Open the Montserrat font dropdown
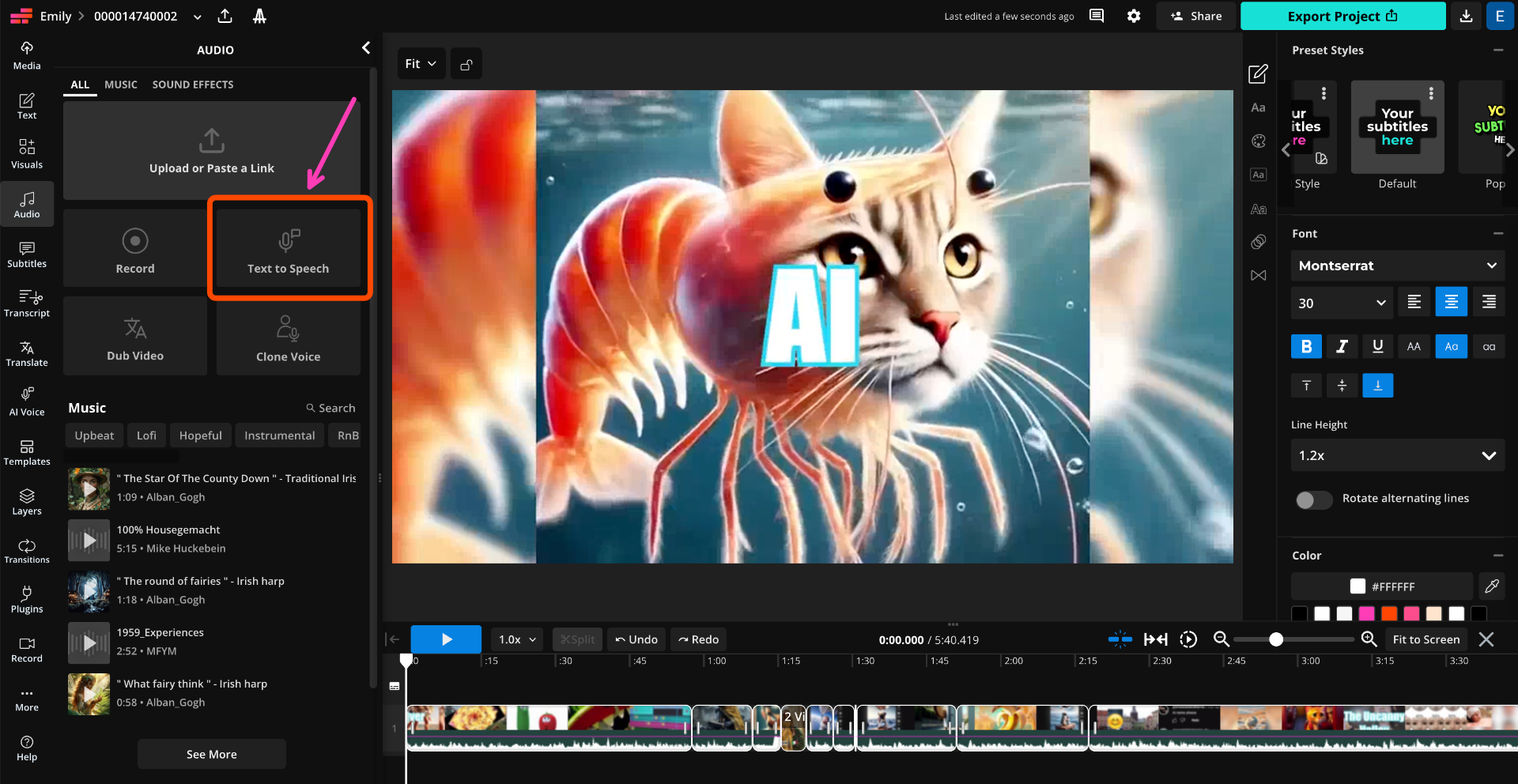This screenshot has width=1518, height=784. click(x=1397, y=266)
